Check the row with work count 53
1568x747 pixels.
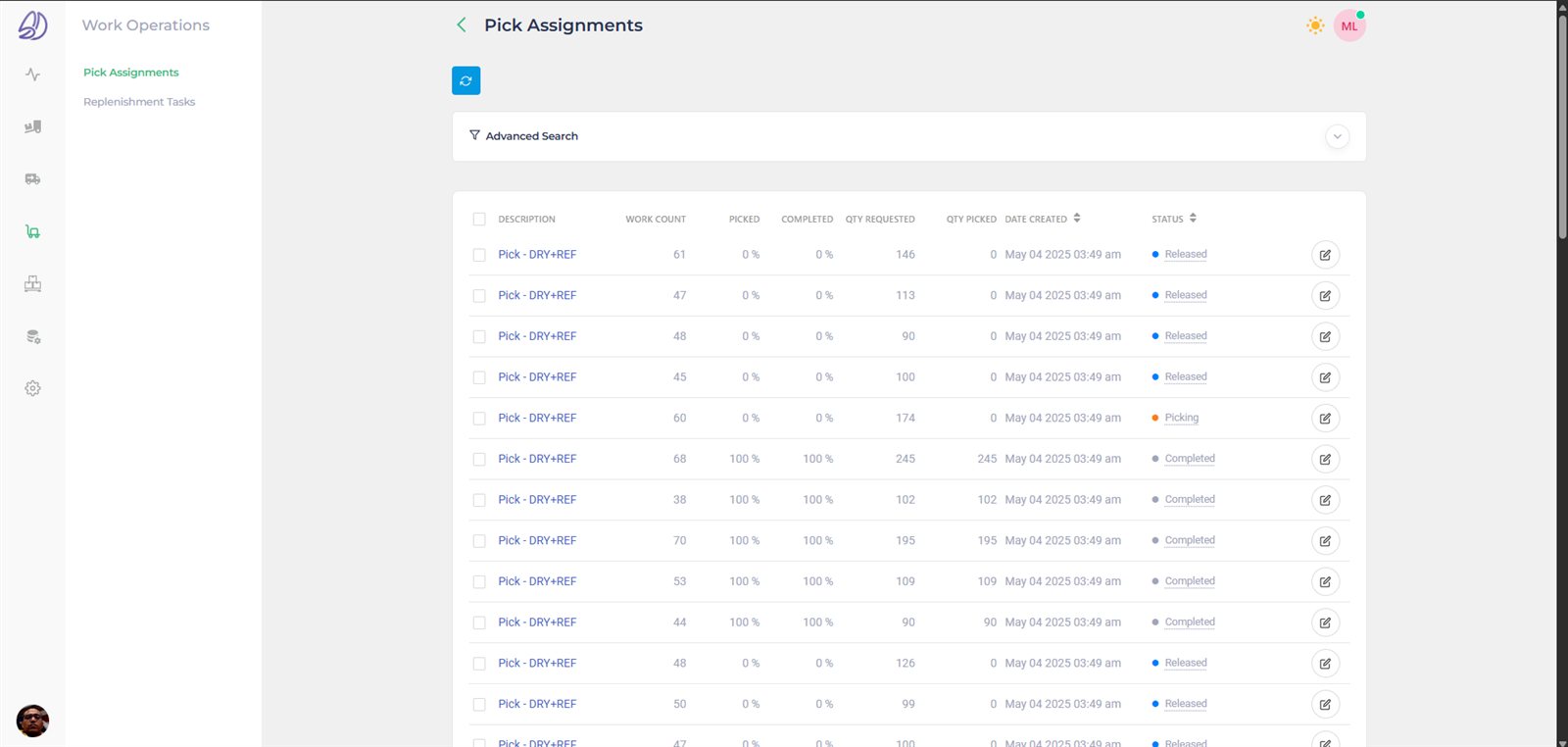tap(479, 582)
